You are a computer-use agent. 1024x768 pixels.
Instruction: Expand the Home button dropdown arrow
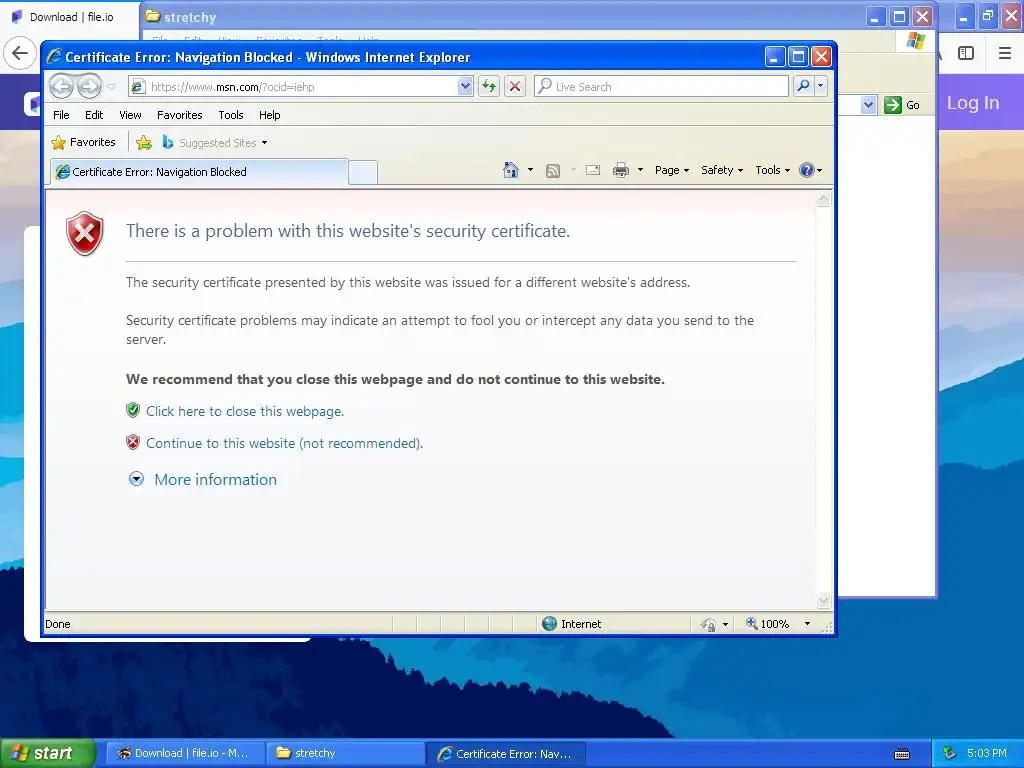(x=530, y=170)
